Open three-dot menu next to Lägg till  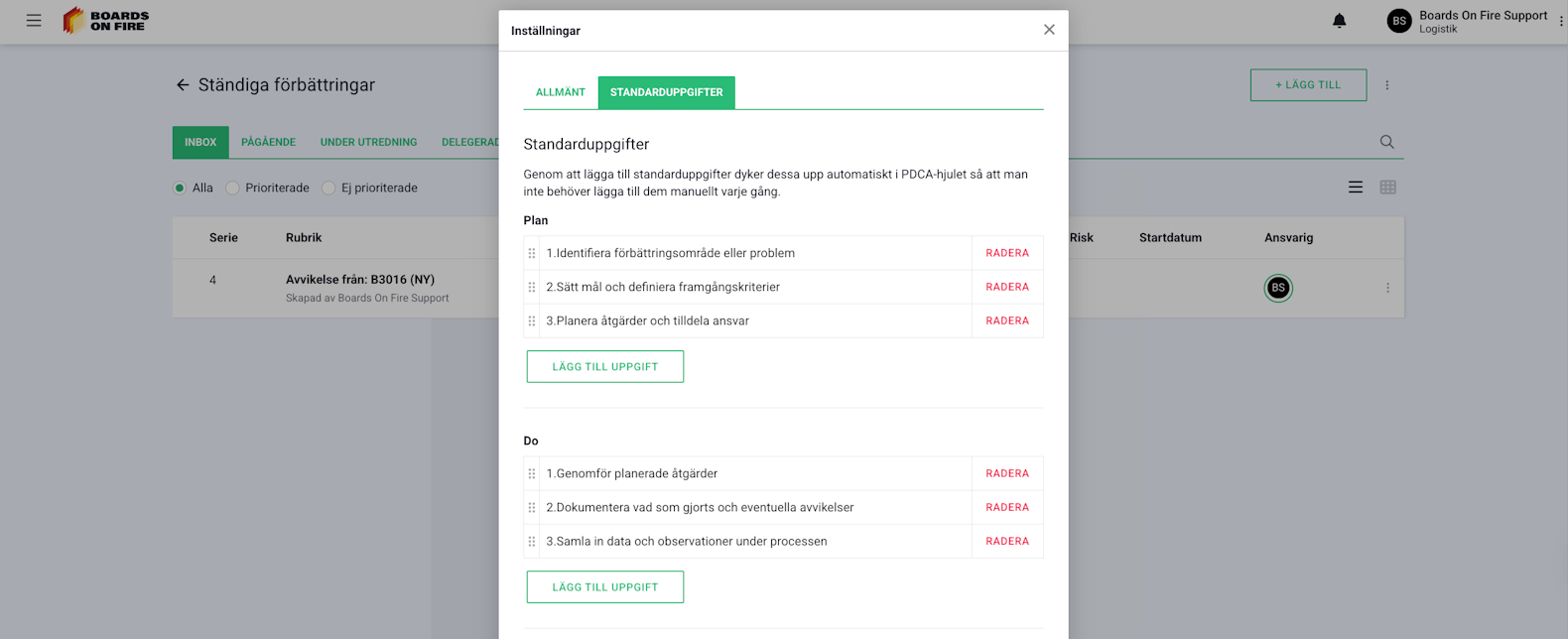click(x=1386, y=85)
